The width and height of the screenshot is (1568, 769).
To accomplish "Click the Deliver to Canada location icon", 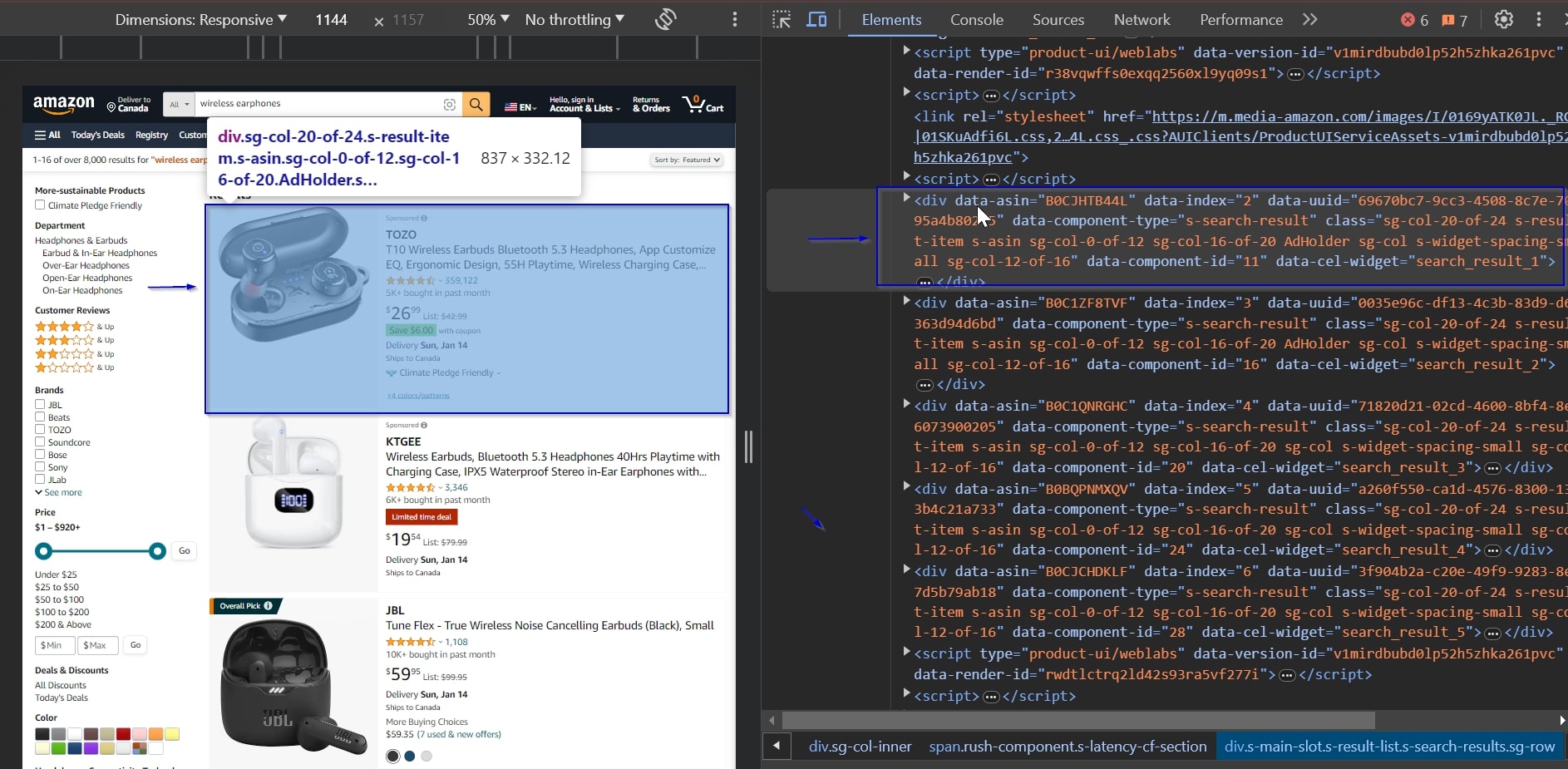I will [x=111, y=106].
